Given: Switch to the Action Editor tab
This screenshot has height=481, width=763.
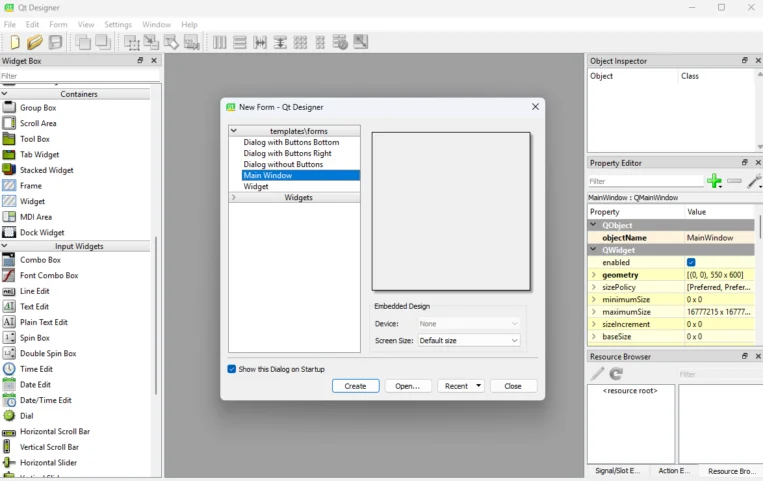Looking at the screenshot, I should pyautogui.click(x=674, y=471).
